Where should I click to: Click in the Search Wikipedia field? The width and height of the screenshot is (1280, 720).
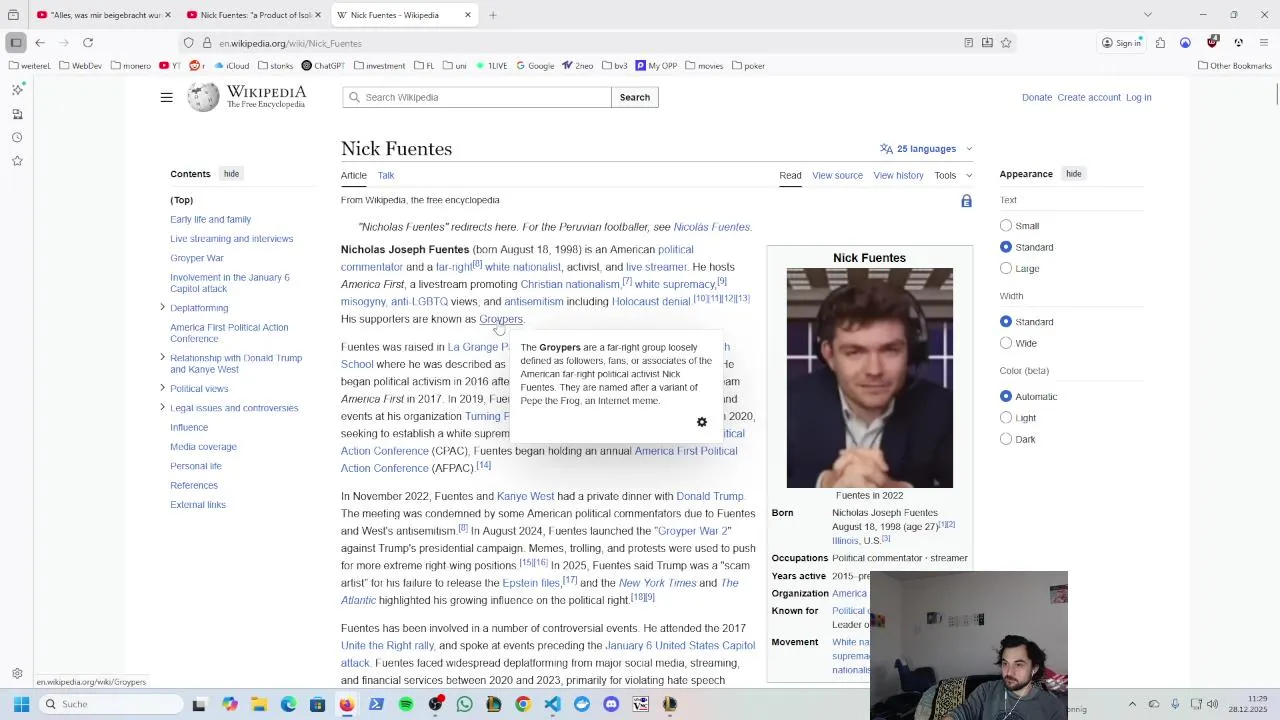477,97
